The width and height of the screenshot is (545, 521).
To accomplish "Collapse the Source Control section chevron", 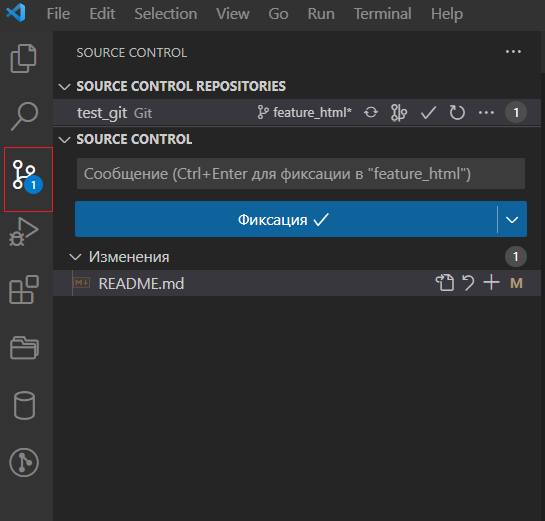I will coord(65,139).
